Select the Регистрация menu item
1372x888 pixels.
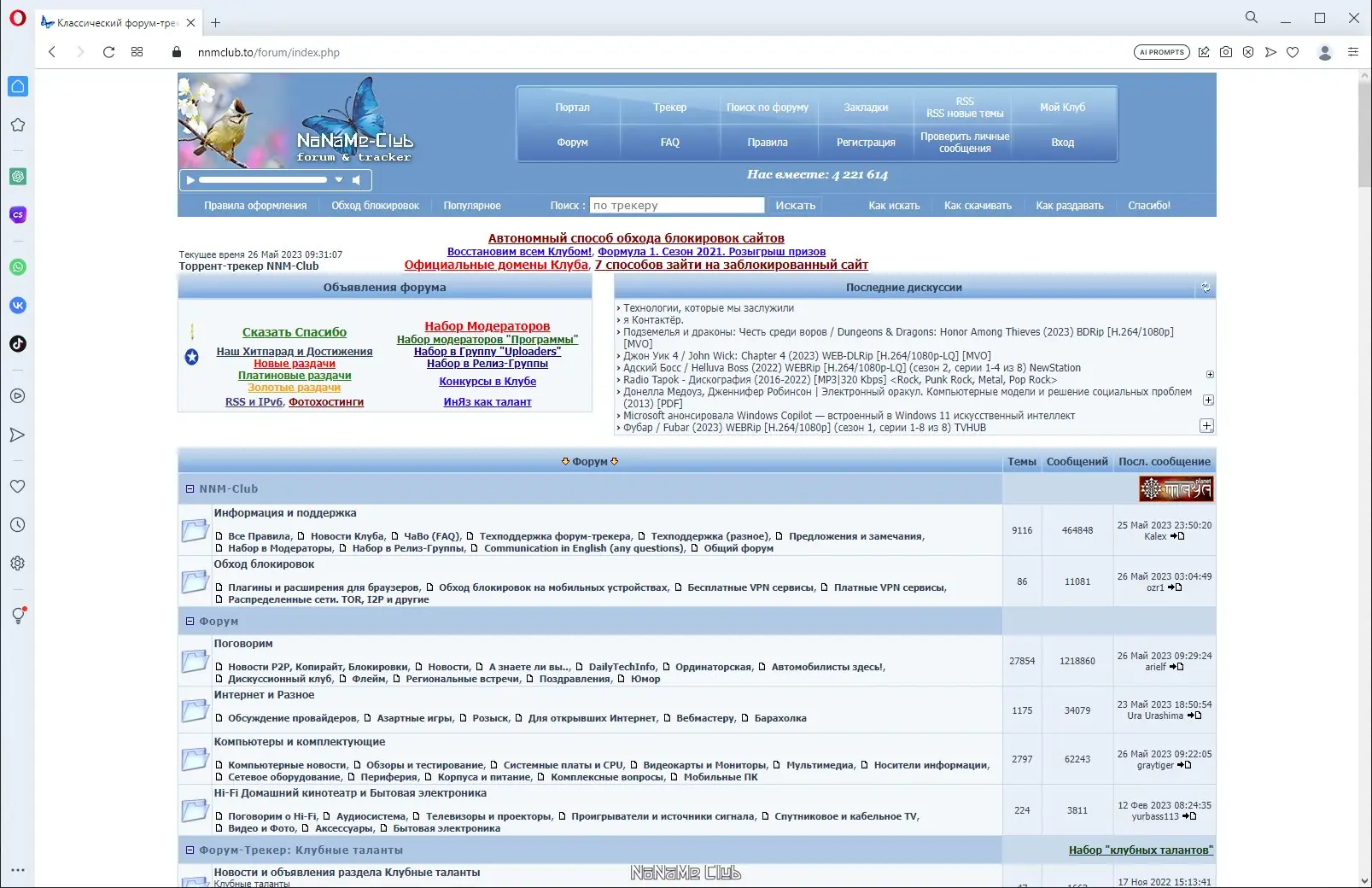[866, 143]
